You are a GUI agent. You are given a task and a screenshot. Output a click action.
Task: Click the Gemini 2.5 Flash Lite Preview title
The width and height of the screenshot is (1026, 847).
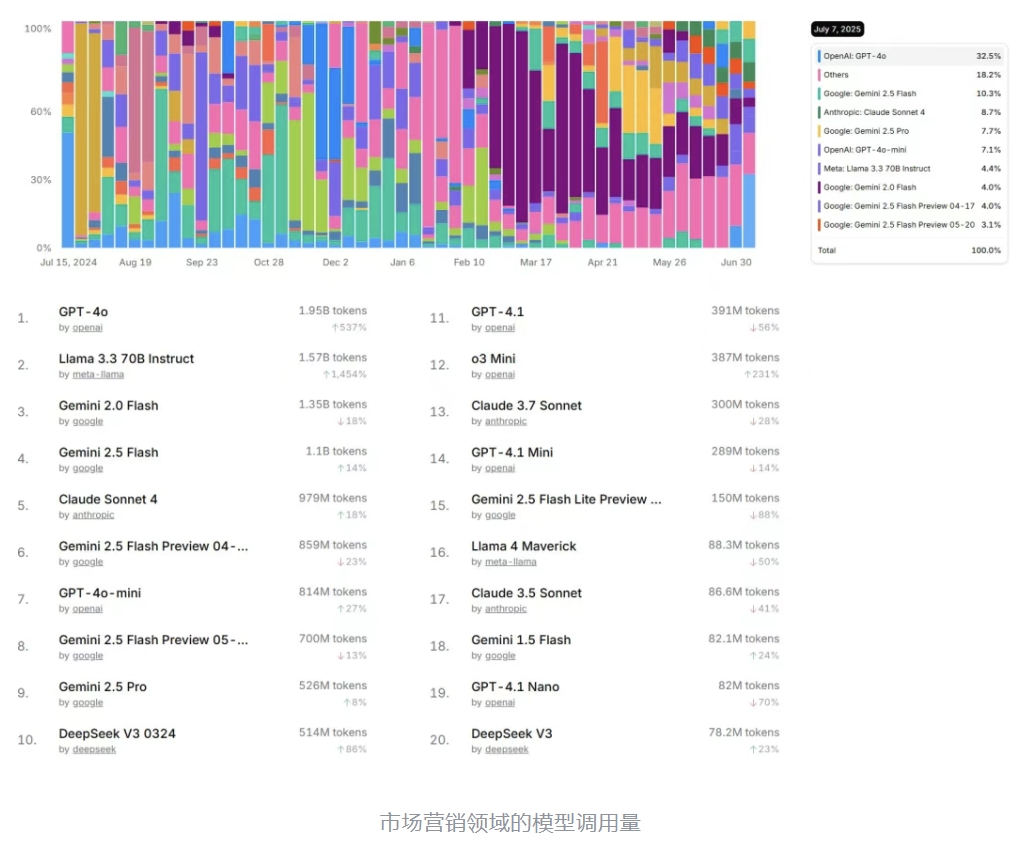pyautogui.click(x=566, y=499)
